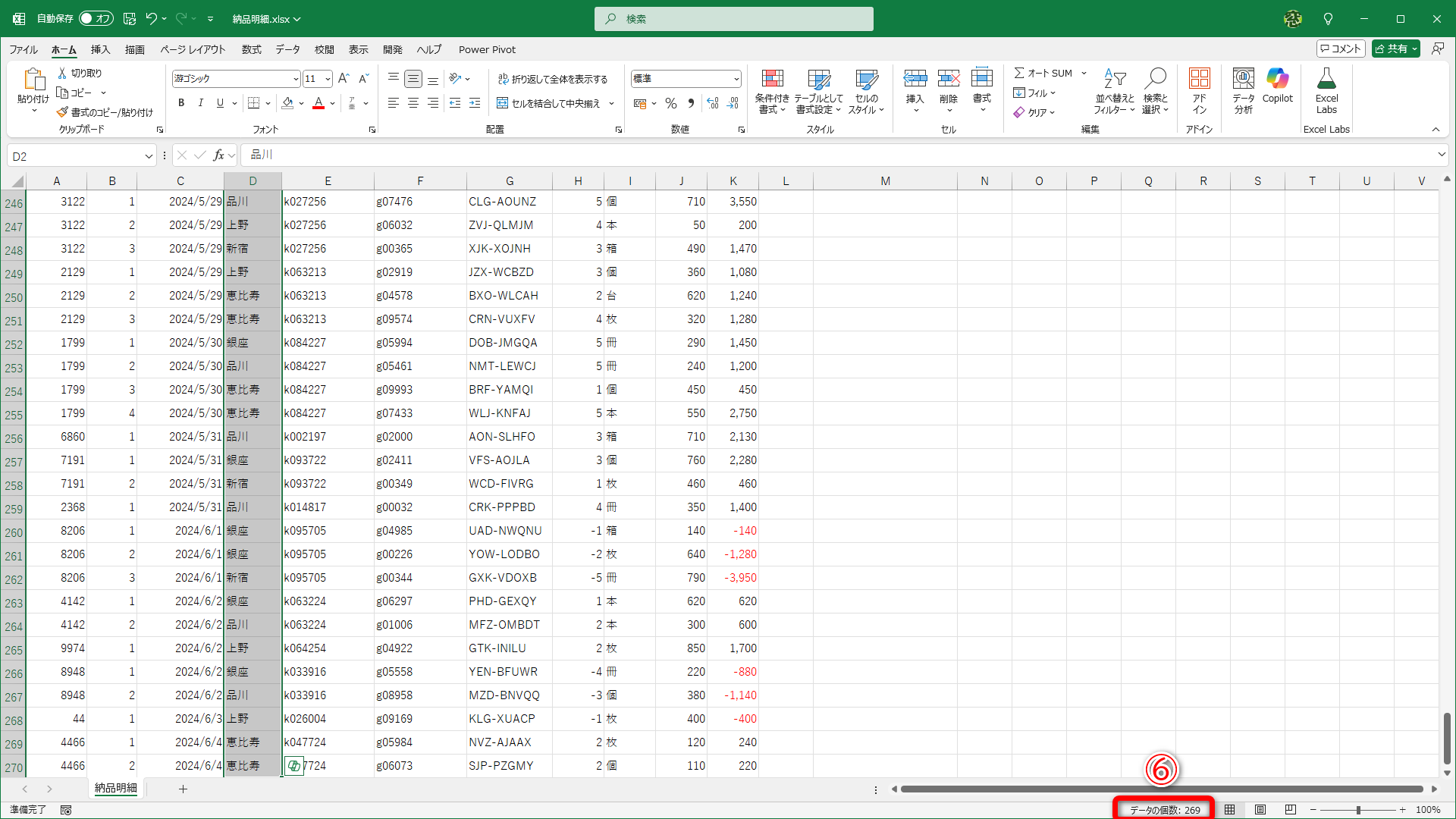Click the formula bar input field

point(834,155)
